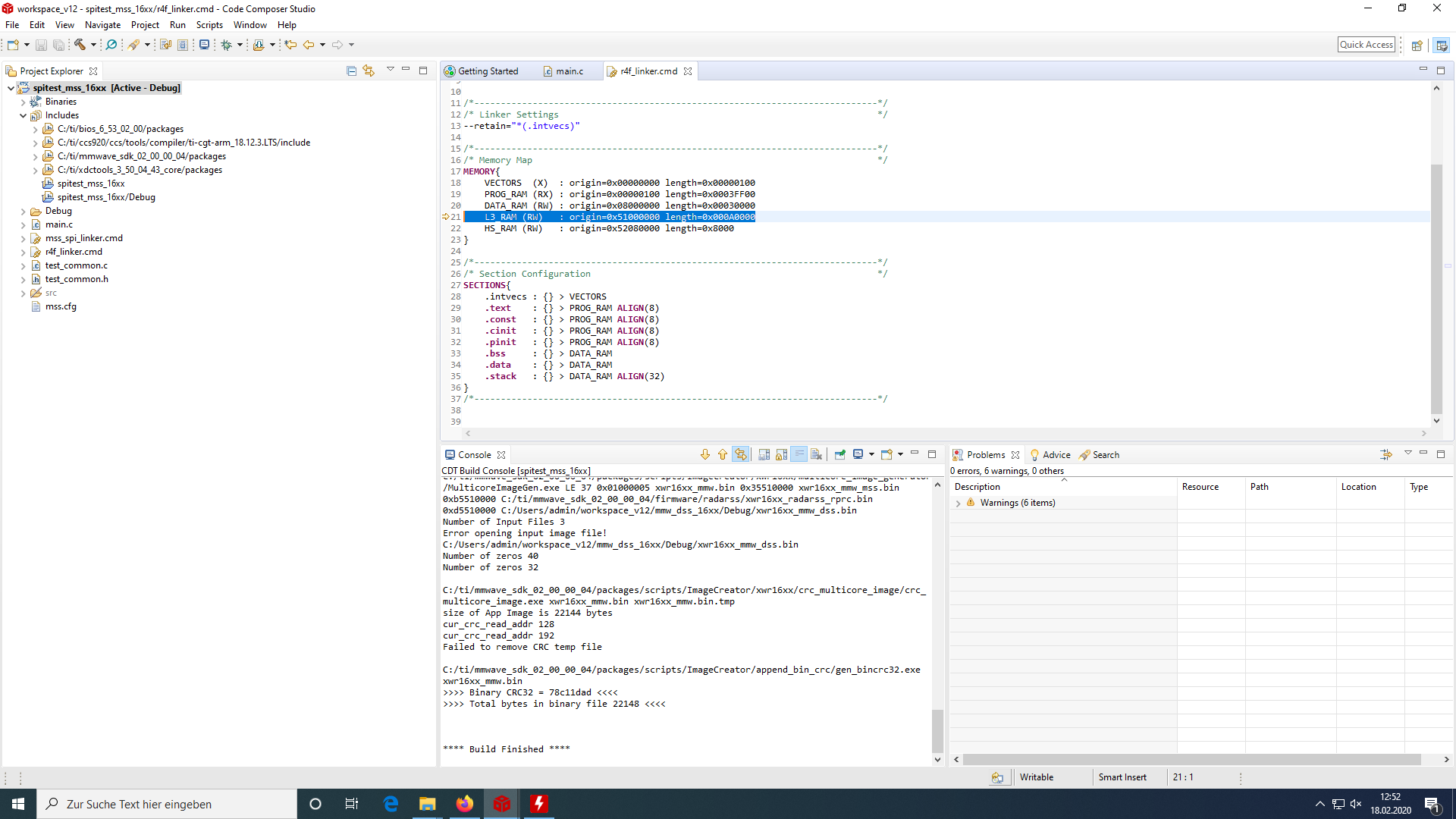Click the Debug bug icon
1456x819 pixels.
coord(226,45)
